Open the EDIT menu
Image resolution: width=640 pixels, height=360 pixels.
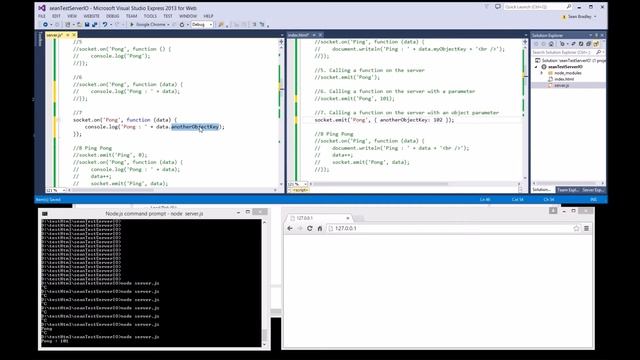point(56,16)
